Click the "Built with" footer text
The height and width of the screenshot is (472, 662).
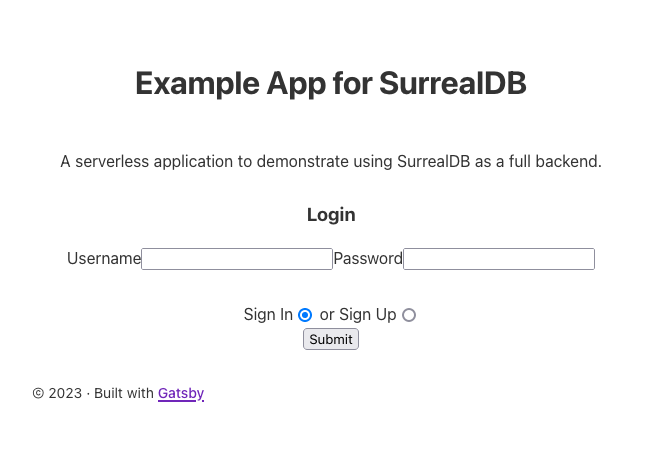[x=124, y=393]
